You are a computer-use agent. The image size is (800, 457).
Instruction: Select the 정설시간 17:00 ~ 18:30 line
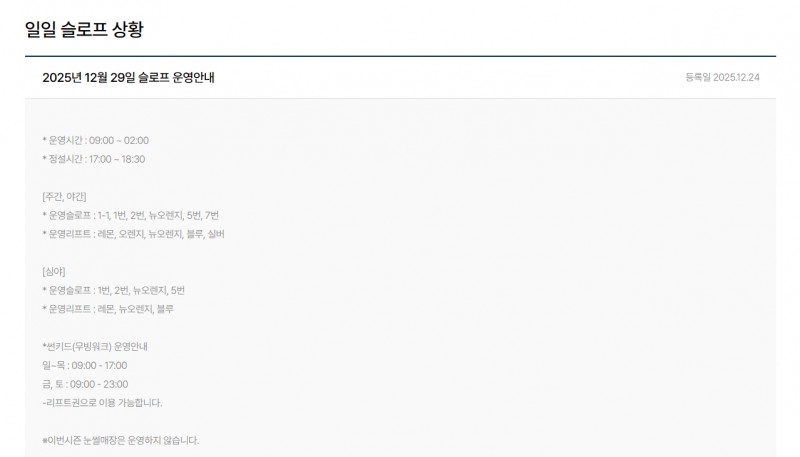click(x=94, y=159)
